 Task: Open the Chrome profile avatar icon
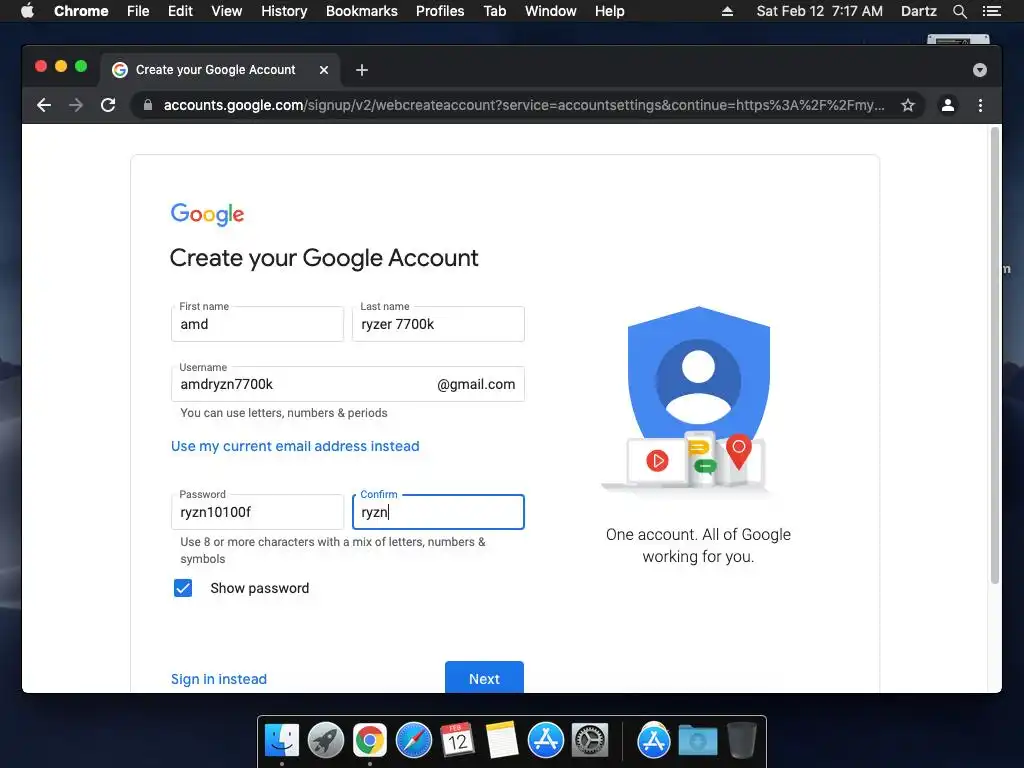pyautogui.click(x=948, y=105)
